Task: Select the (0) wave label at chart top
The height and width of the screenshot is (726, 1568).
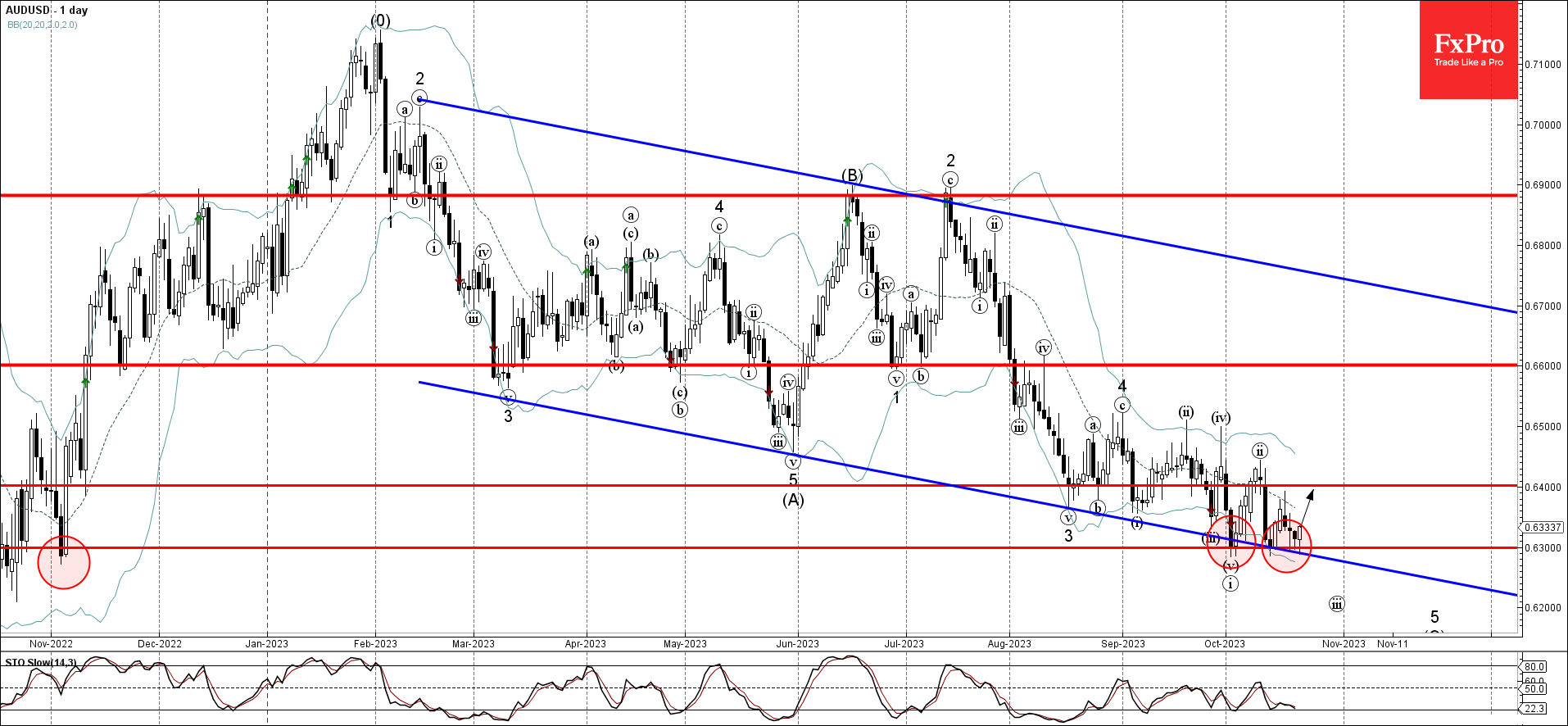Action: [380, 20]
